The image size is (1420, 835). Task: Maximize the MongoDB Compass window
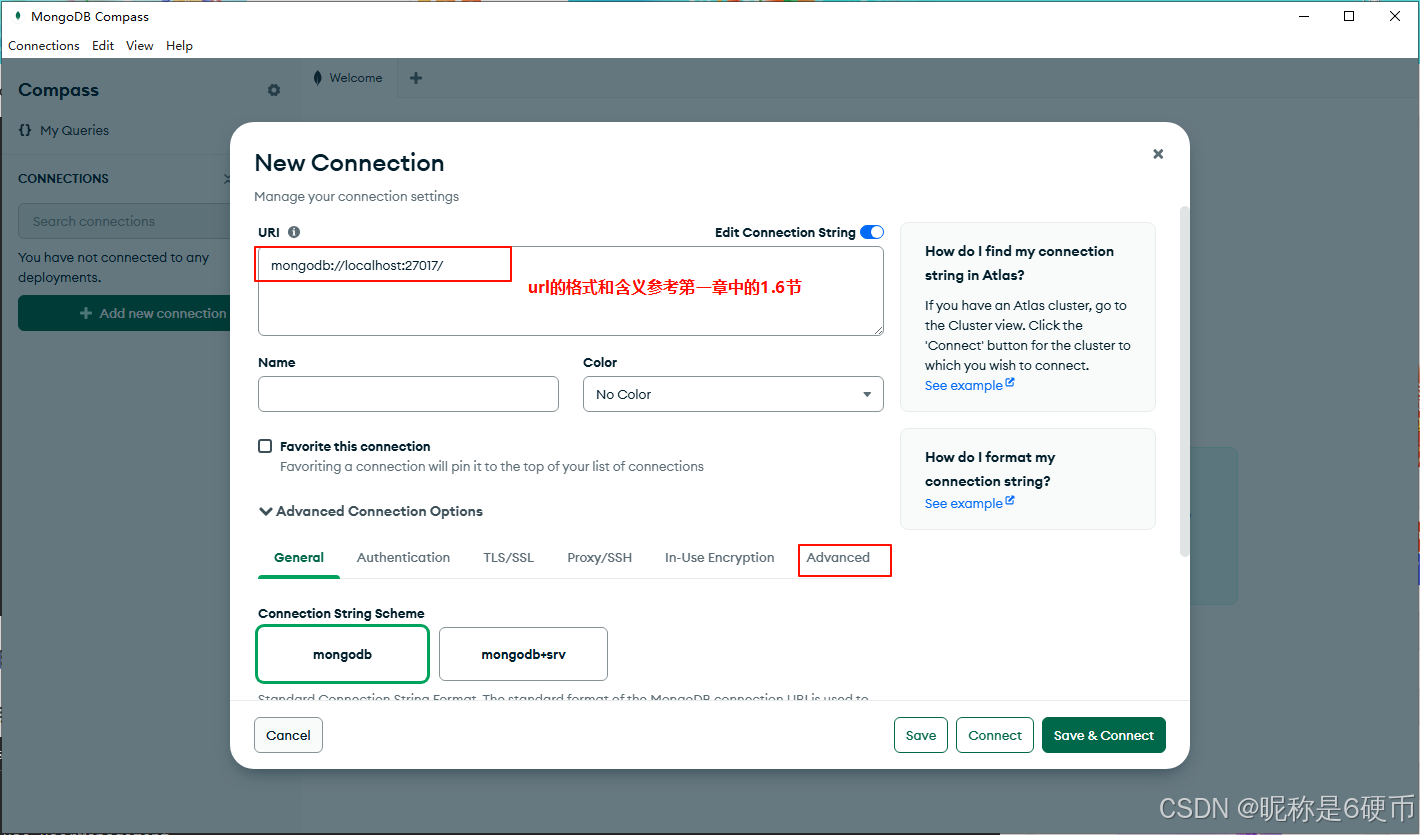pyautogui.click(x=1349, y=16)
